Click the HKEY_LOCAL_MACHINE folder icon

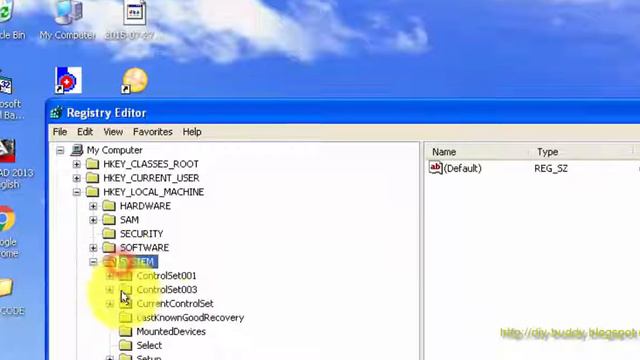[x=93, y=192]
